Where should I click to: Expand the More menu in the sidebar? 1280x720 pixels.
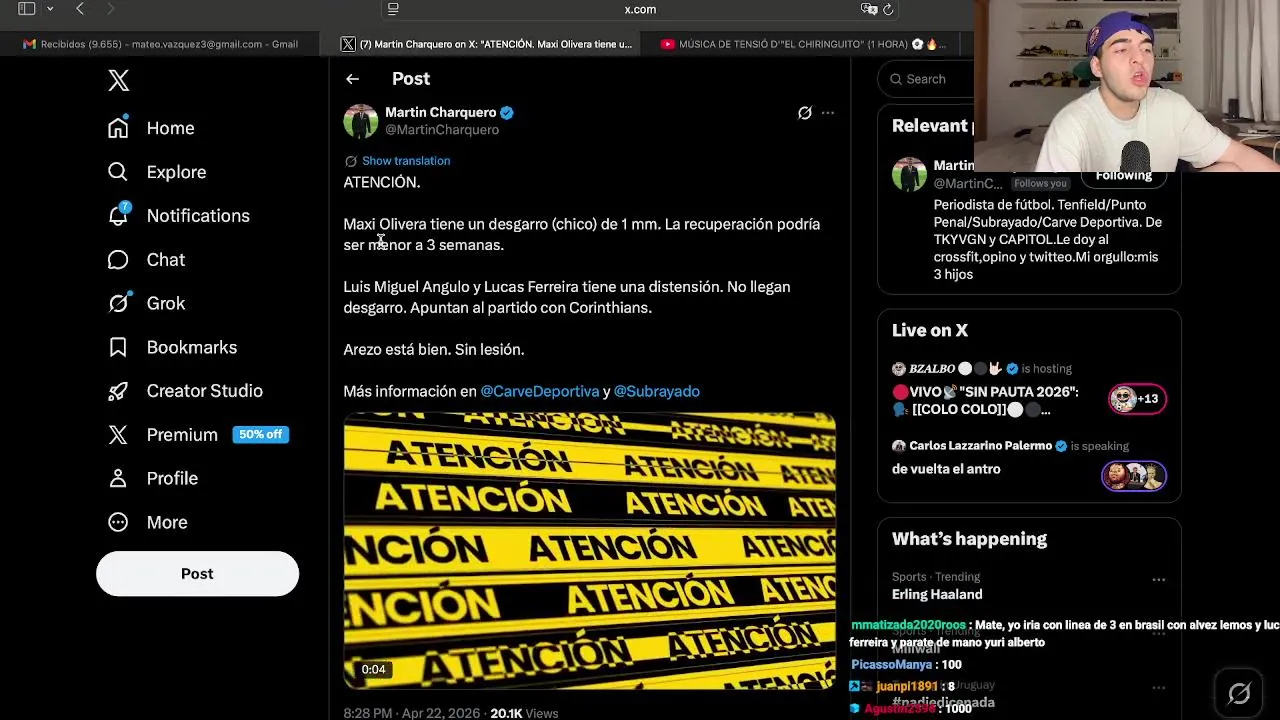click(147, 522)
